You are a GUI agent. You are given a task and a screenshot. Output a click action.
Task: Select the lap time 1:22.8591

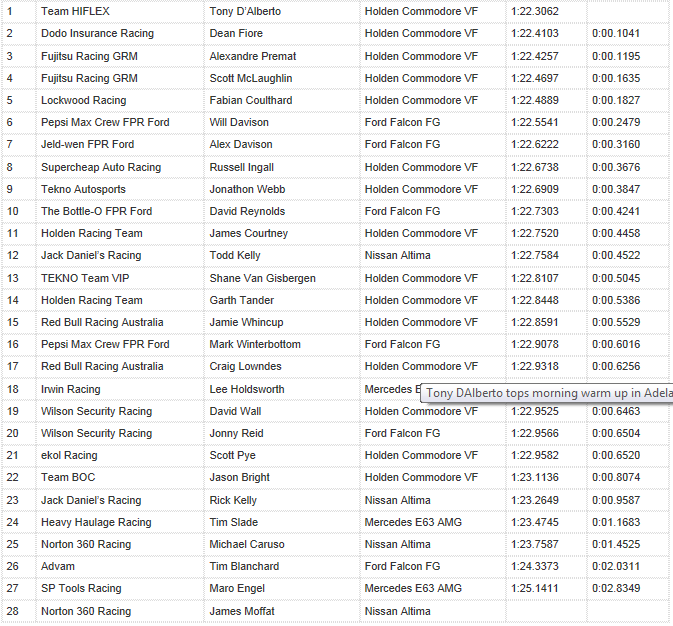(x=534, y=322)
